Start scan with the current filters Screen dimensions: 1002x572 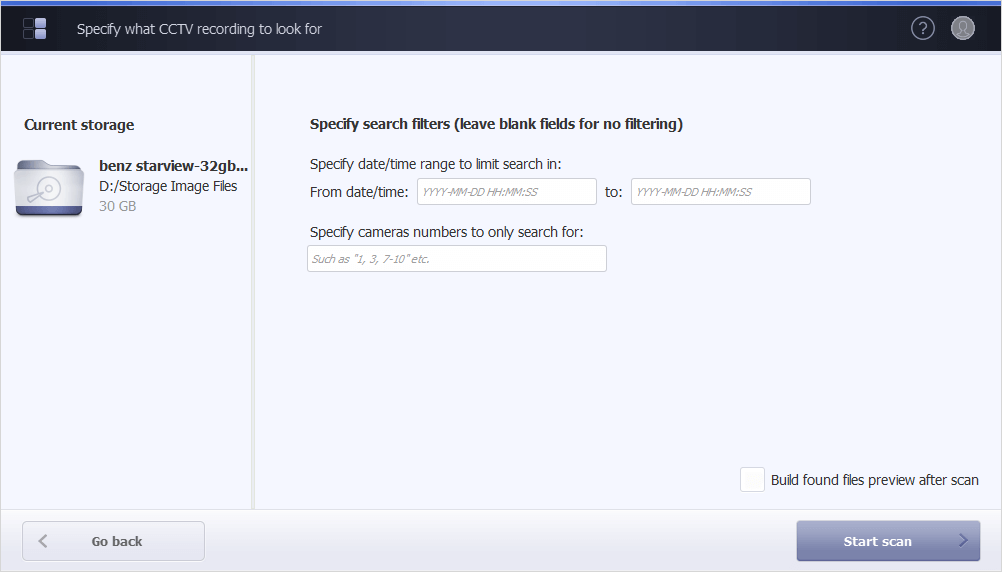tap(888, 541)
